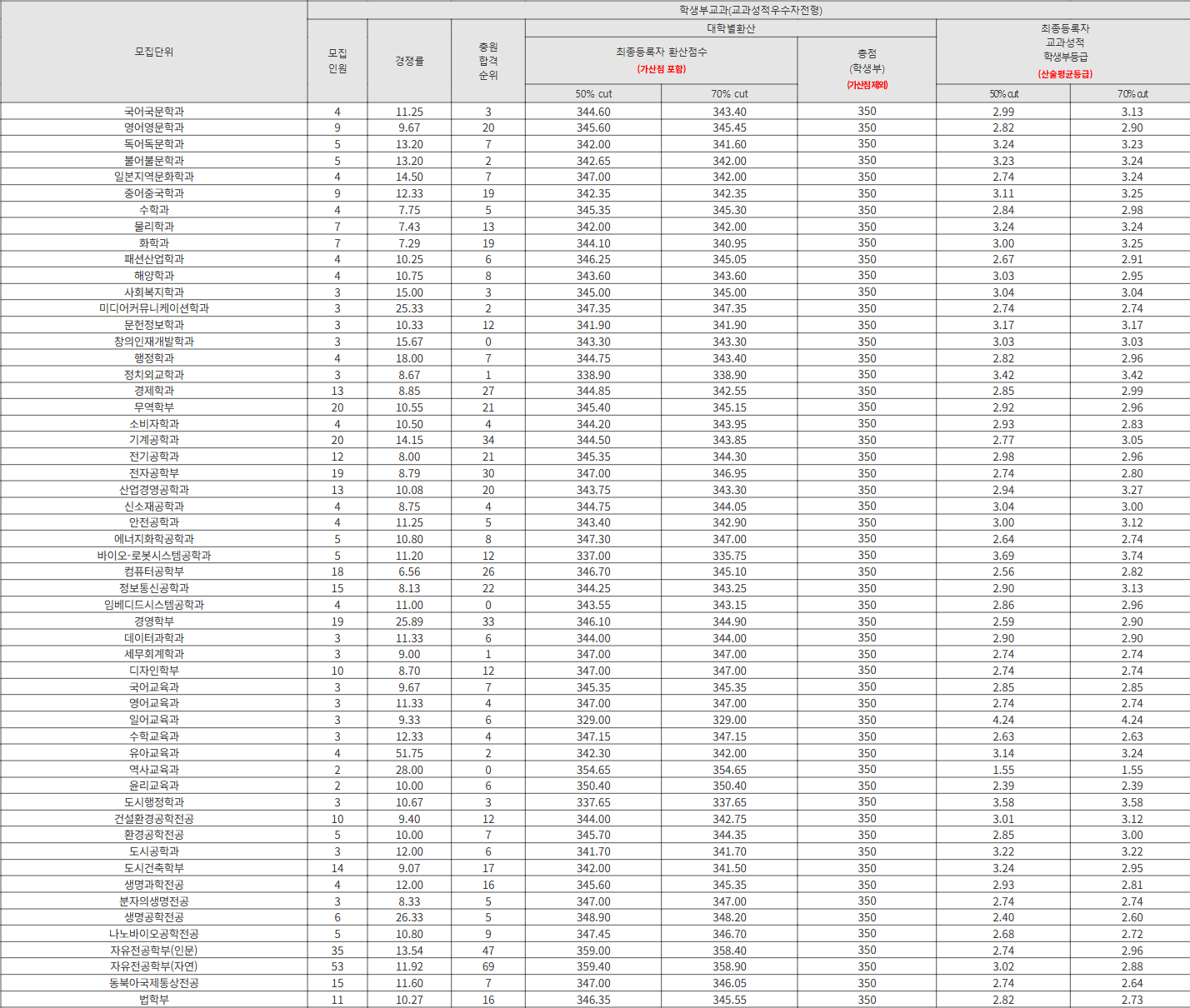The width and height of the screenshot is (1190, 1008).
Task: Click the 모집단위 column header
Action: coord(154,52)
